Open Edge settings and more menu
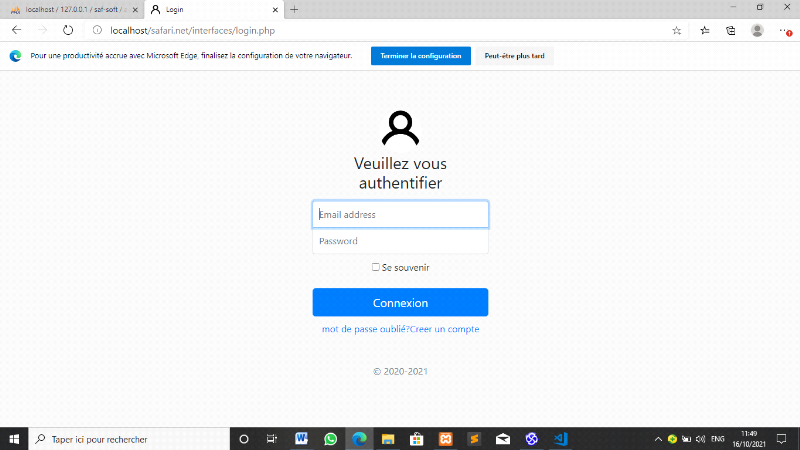This screenshot has width=800, height=450. (x=785, y=31)
